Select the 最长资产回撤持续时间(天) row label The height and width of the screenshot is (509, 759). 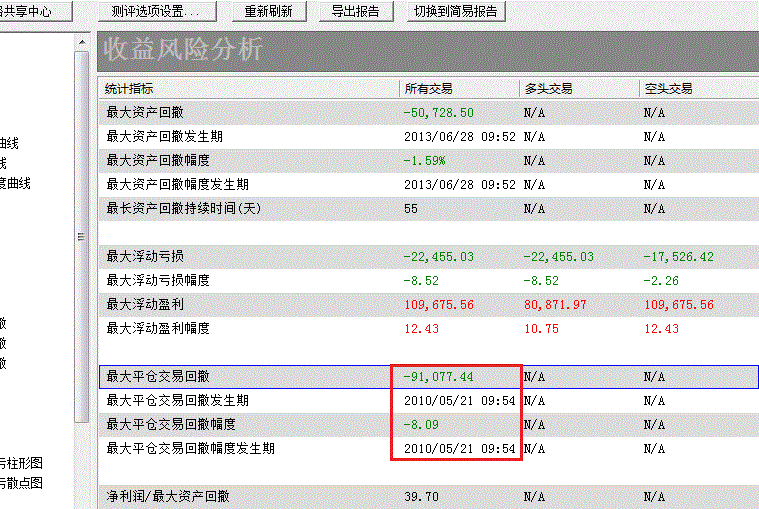(182, 208)
